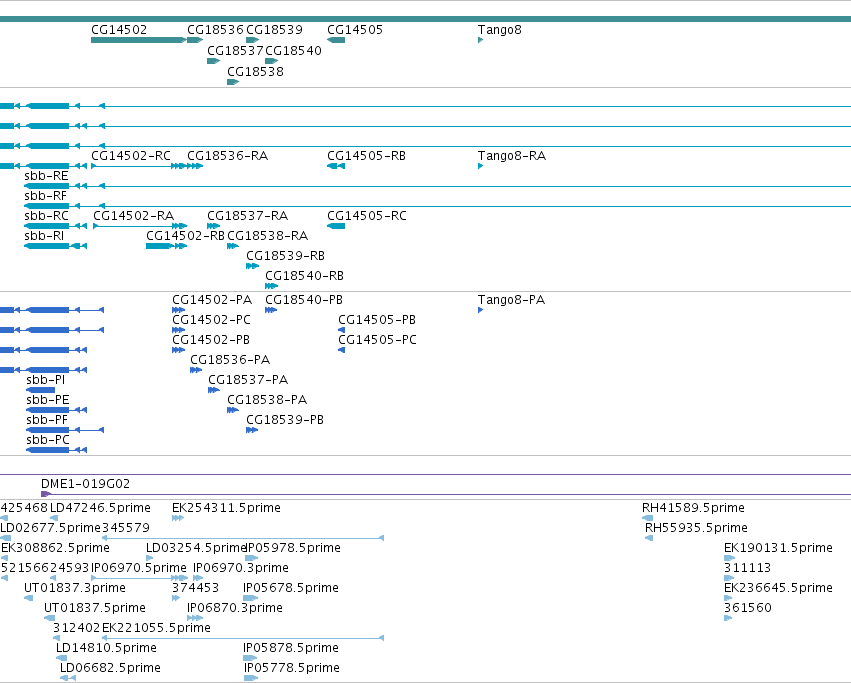The image size is (851, 683).
Task: Select the 361560 EST label
Action: (748, 608)
